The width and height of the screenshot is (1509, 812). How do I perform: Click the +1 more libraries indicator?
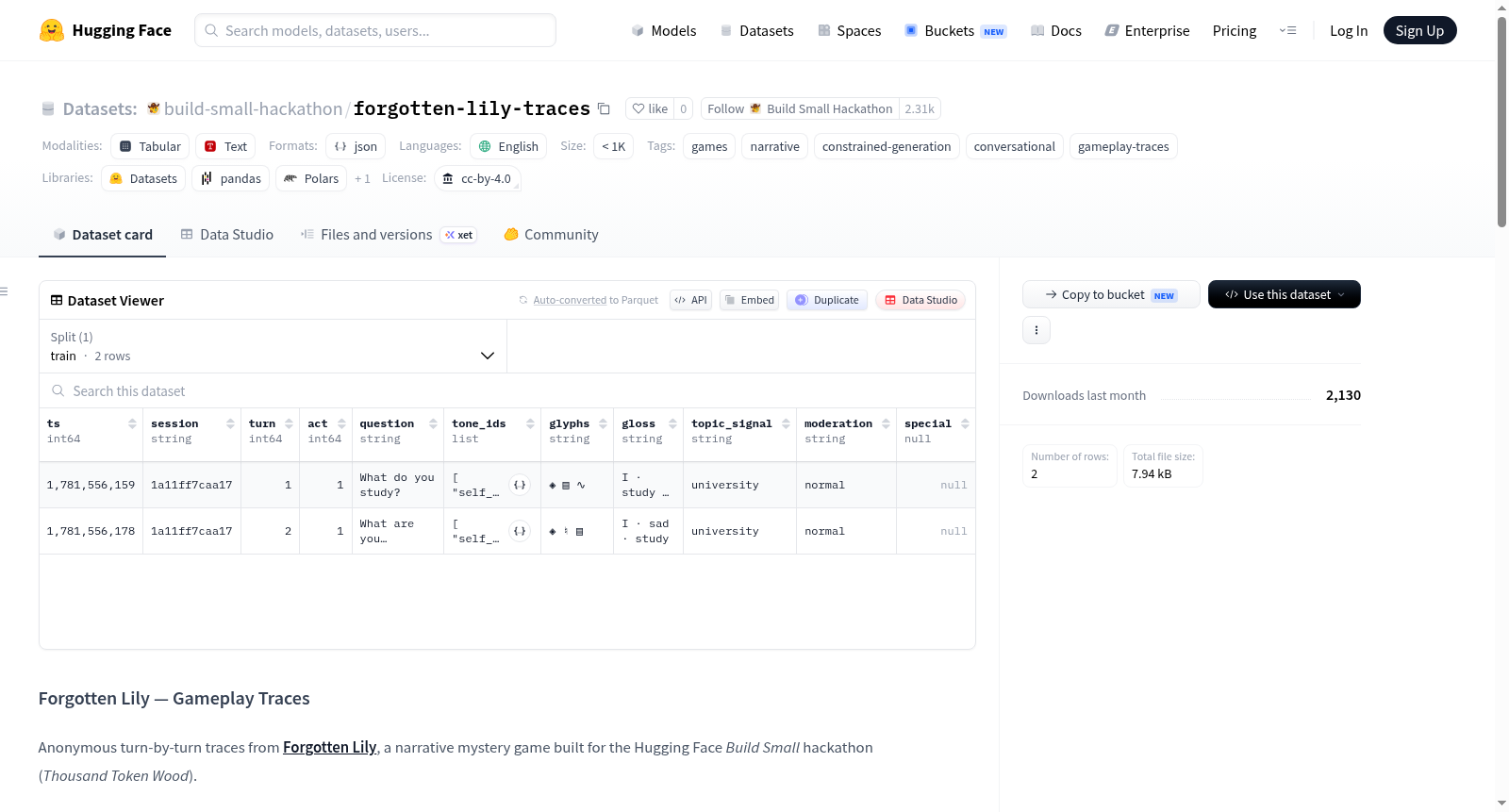(362, 178)
